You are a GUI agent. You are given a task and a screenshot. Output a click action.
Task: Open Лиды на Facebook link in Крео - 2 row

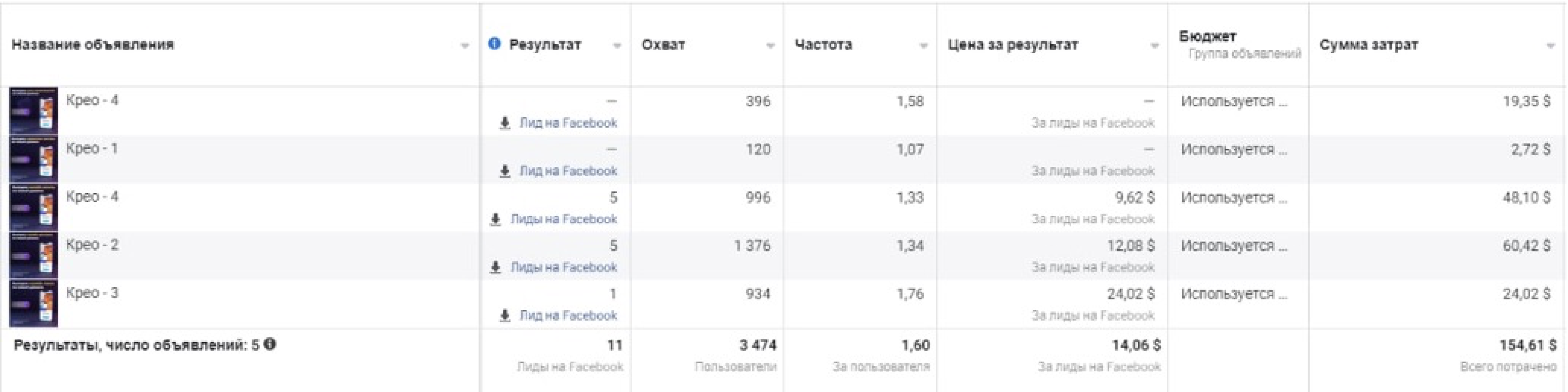coord(564,267)
